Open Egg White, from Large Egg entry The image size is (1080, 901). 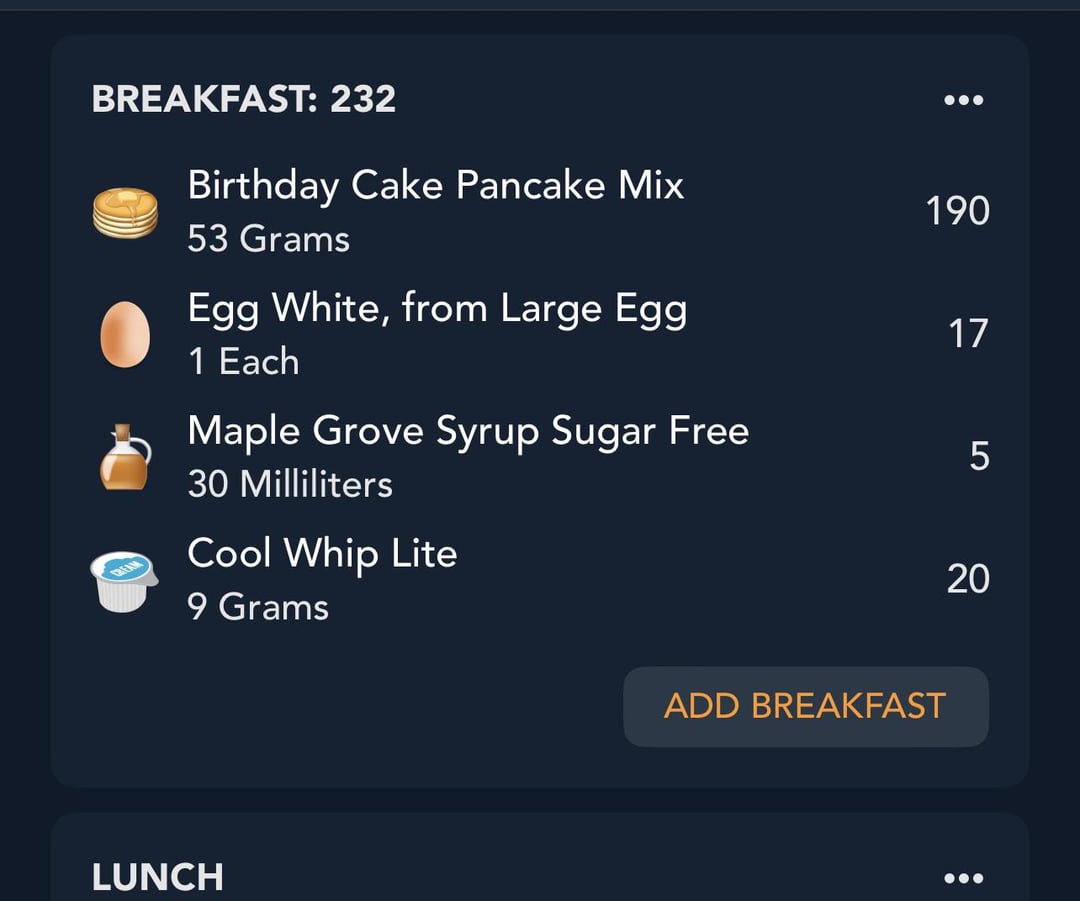point(540,334)
